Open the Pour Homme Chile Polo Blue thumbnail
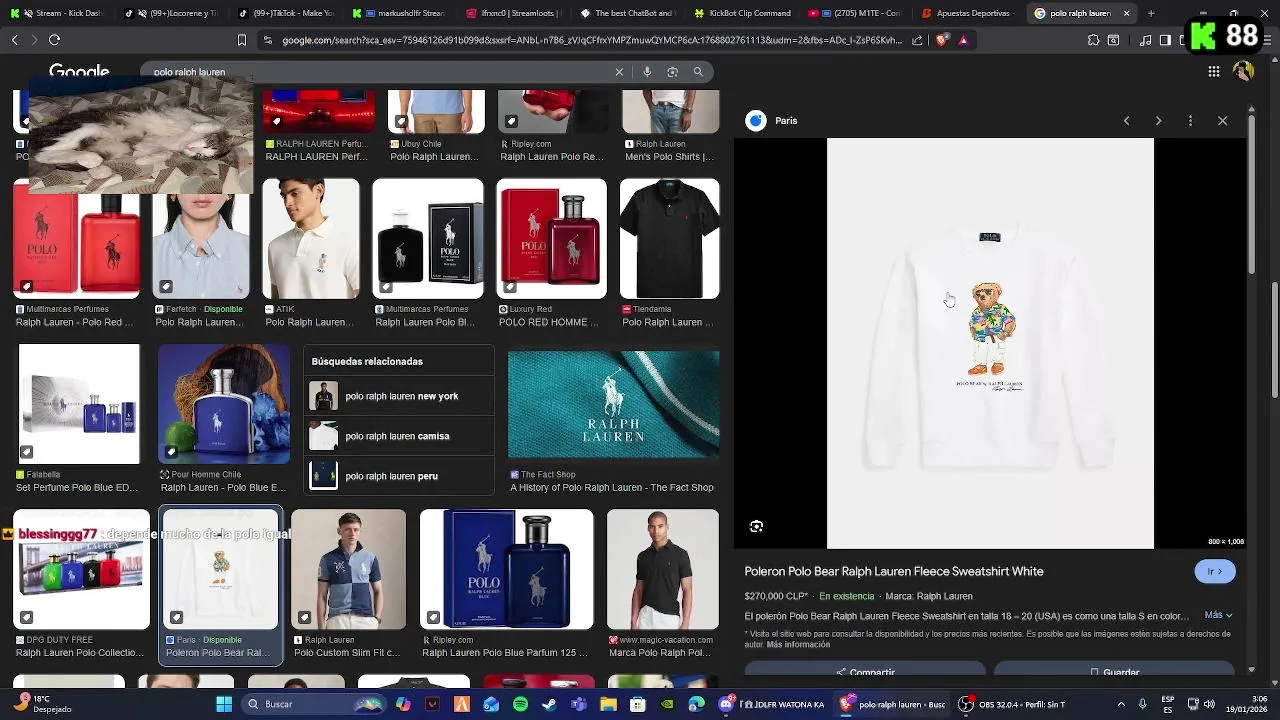The height and width of the screenshot is (720, 1280). pyautogui.click(x=223, y=404)
